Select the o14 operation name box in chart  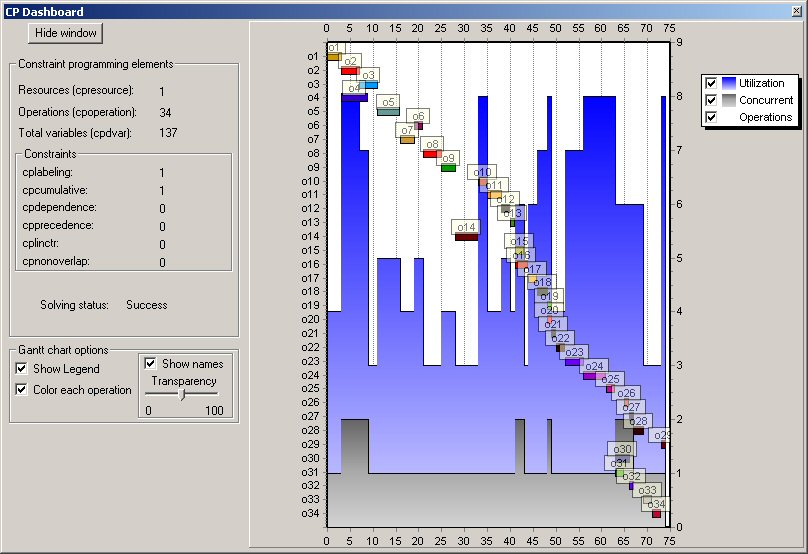coord(465,227)
